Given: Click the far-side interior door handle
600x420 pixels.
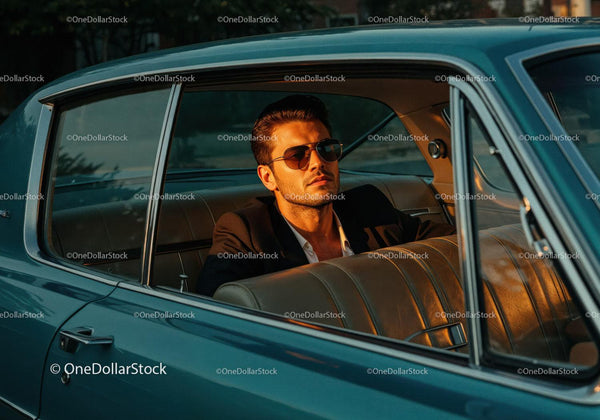Looking at the screenshot, I should coord(418,212).
